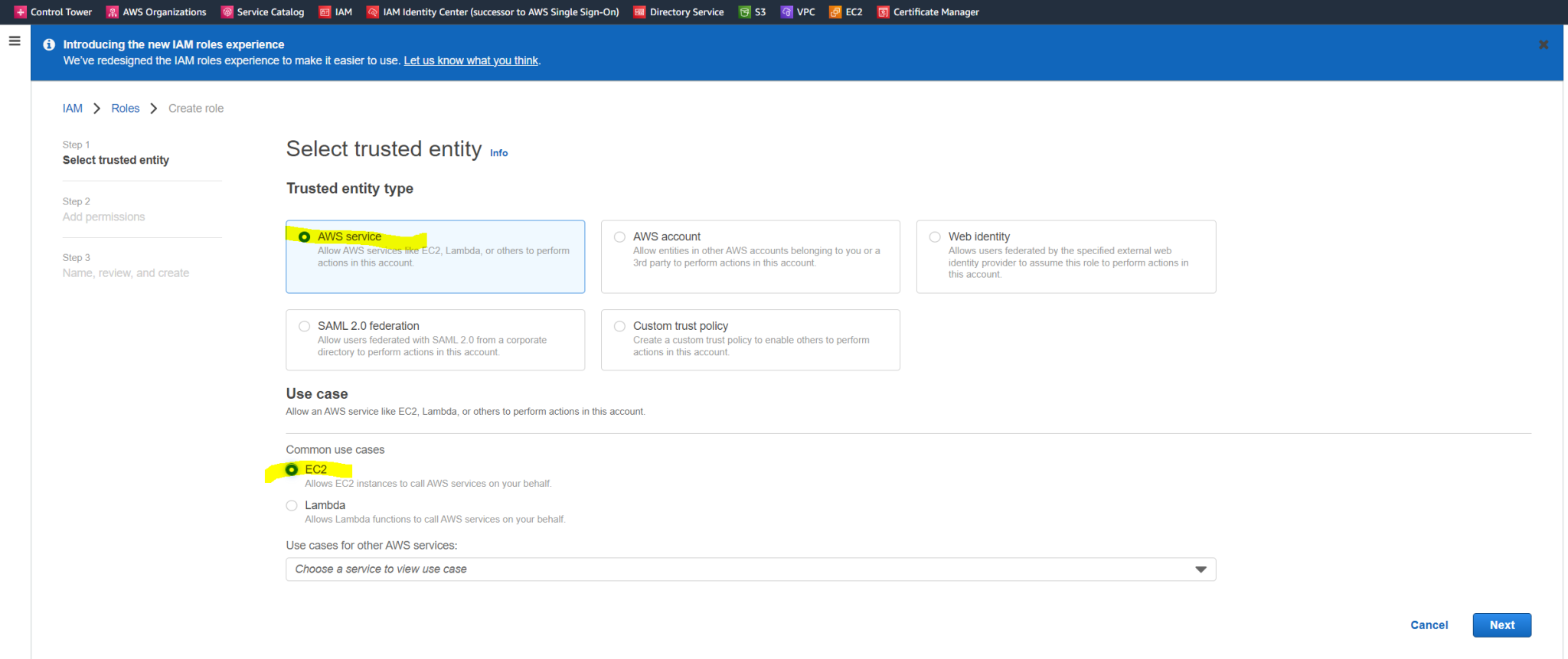This screenshot has width=1568, height=659.
Task: Choose Web identity as trusted entity type
Action: point(935,237)
